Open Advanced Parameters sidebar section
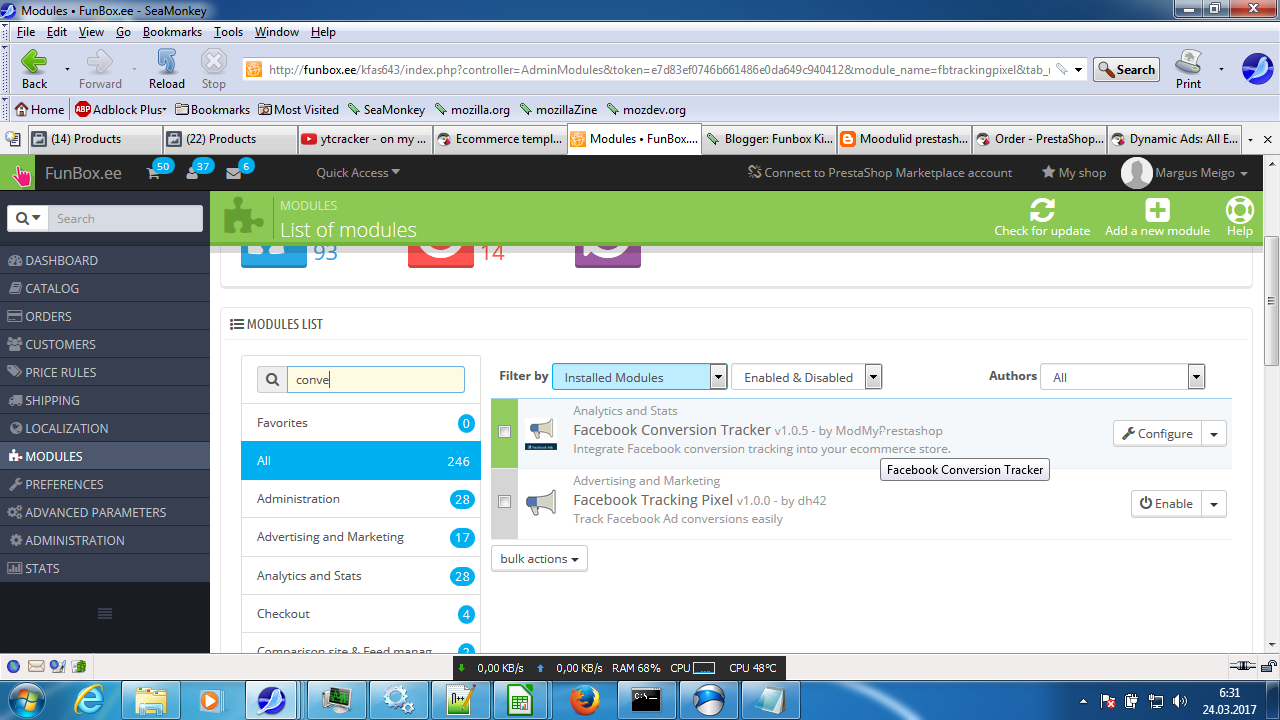 (105, 512)
